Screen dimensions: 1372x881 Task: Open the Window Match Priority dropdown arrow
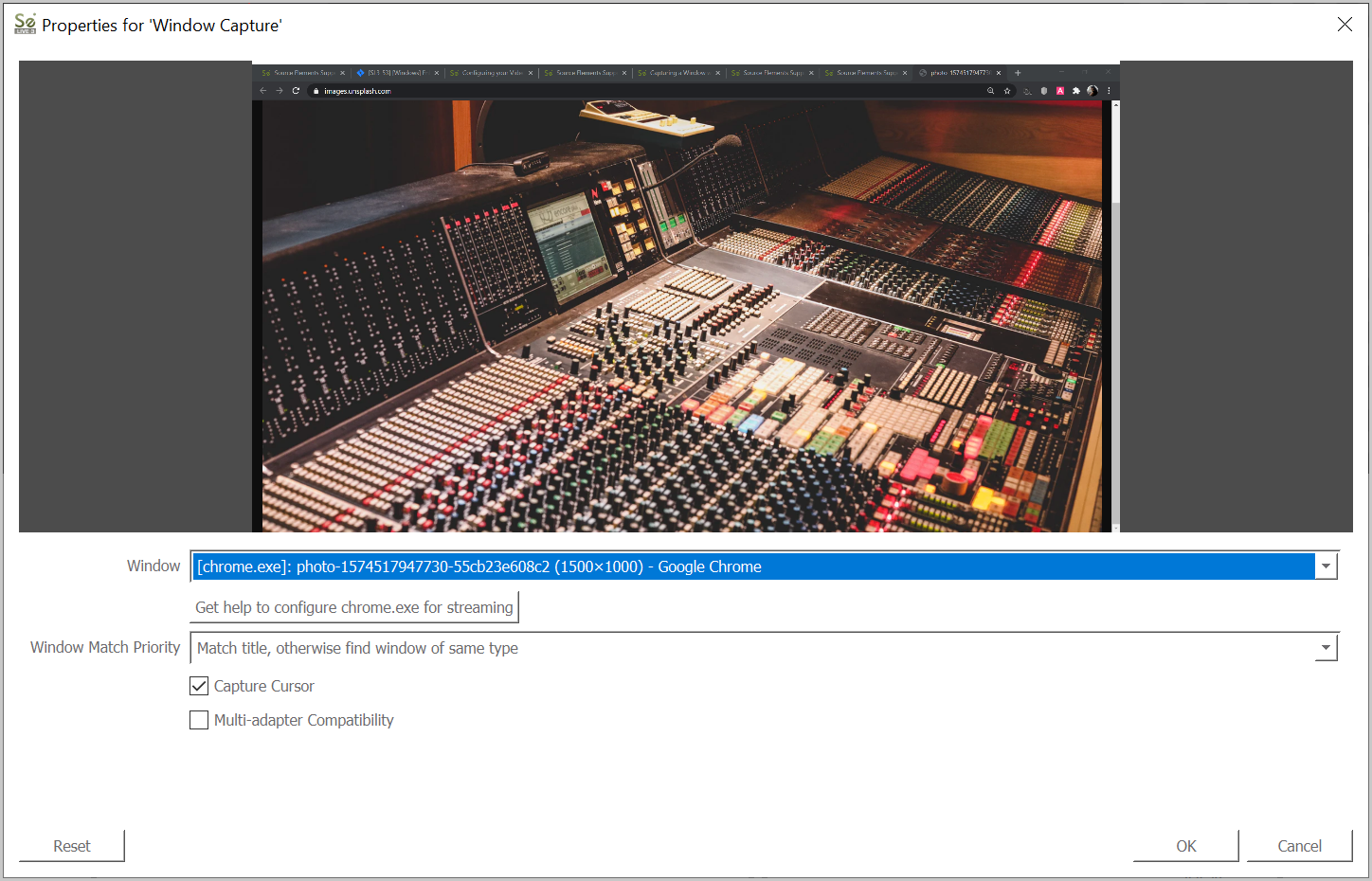pos(1326,648)
